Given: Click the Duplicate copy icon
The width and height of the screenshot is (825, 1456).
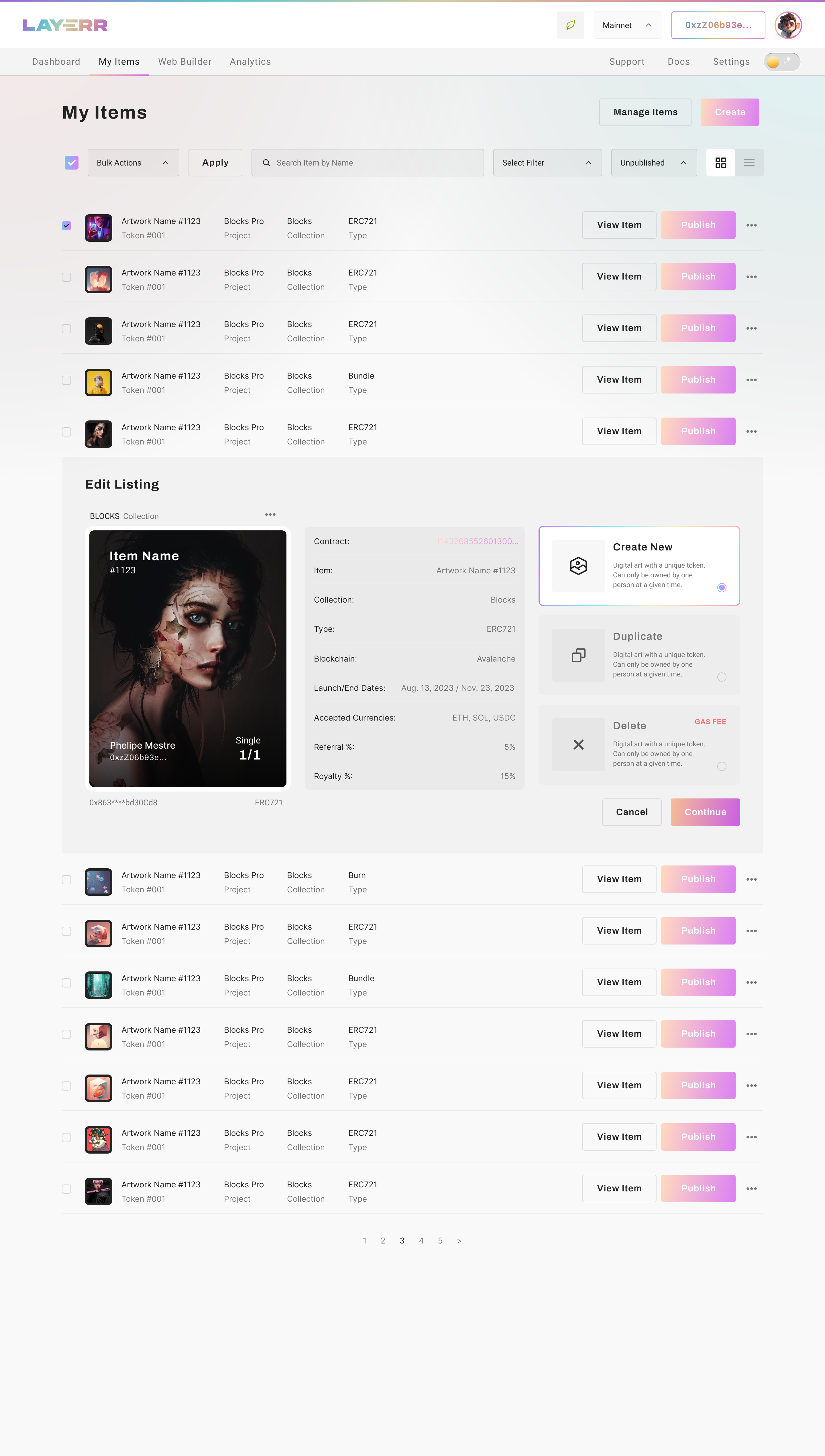Looking at the screenshot, I should [578, 655].
